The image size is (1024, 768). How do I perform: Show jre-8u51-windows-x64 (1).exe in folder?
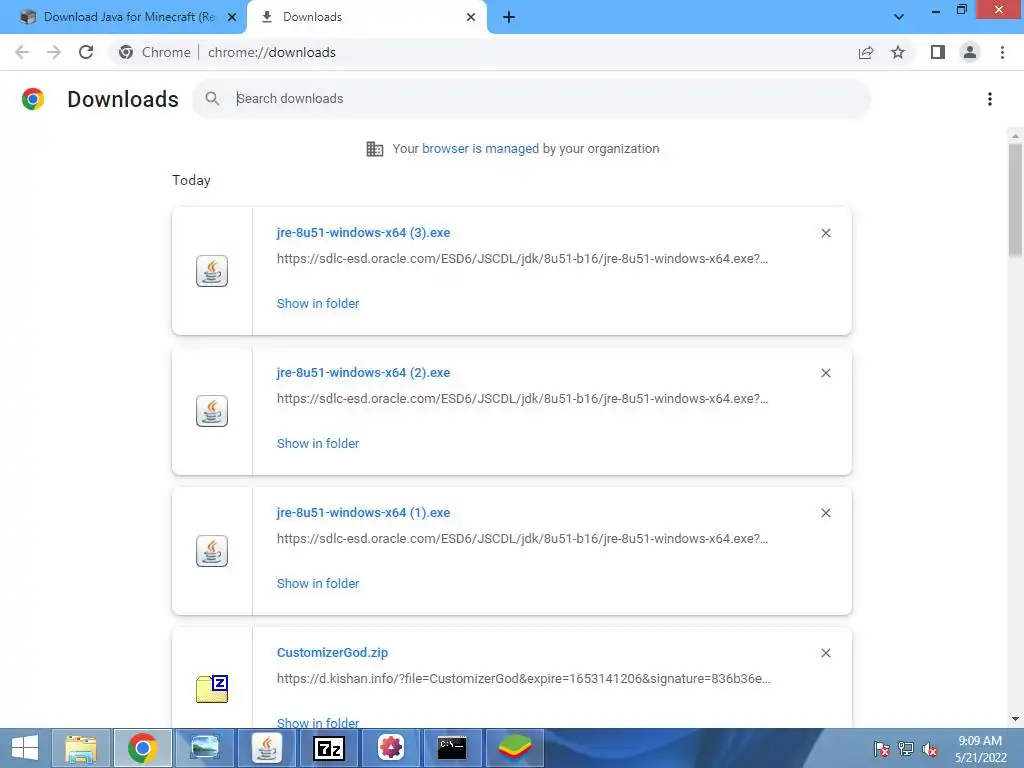tap(318, 584)
